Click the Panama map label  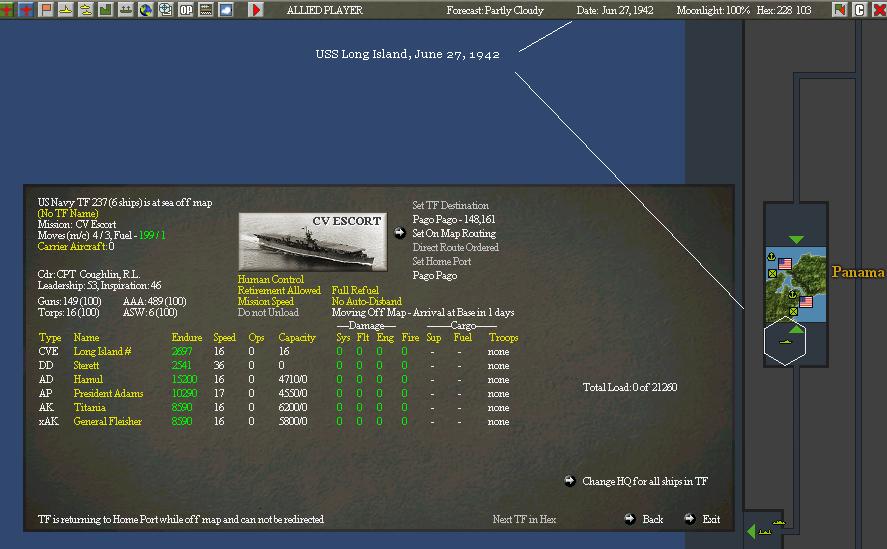coord(858,272)
